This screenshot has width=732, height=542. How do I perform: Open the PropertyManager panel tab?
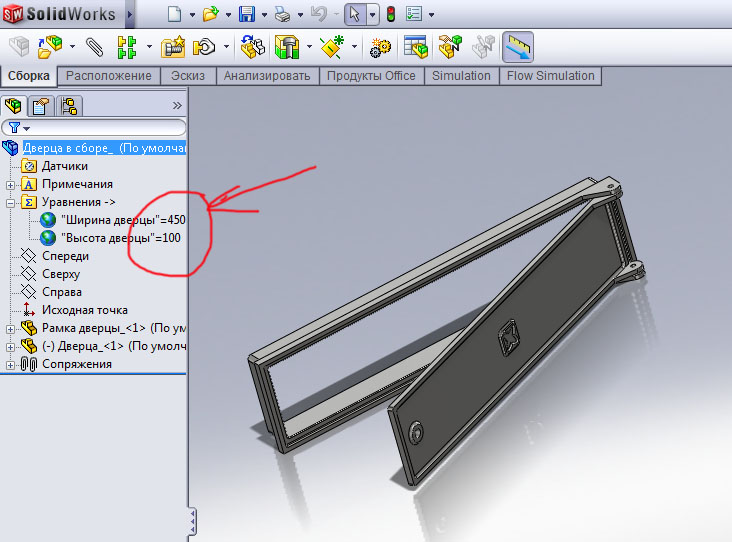point(41,105)
